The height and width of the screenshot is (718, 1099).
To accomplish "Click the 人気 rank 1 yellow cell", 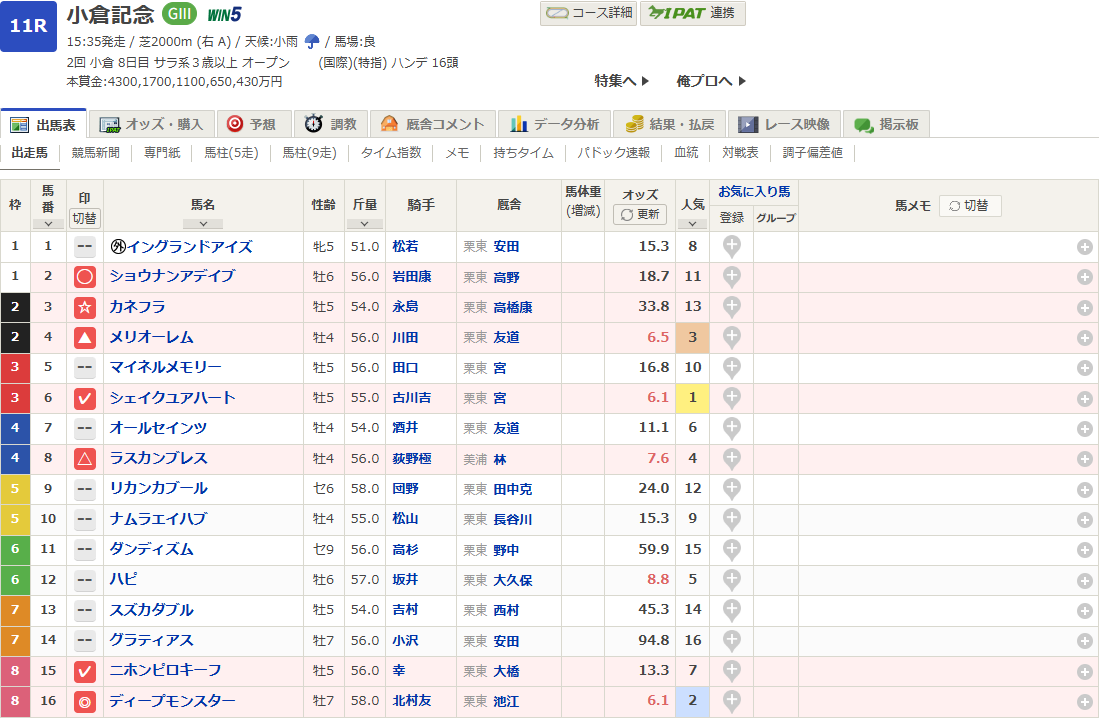I will pyautogui.click(x=693, y=398).
